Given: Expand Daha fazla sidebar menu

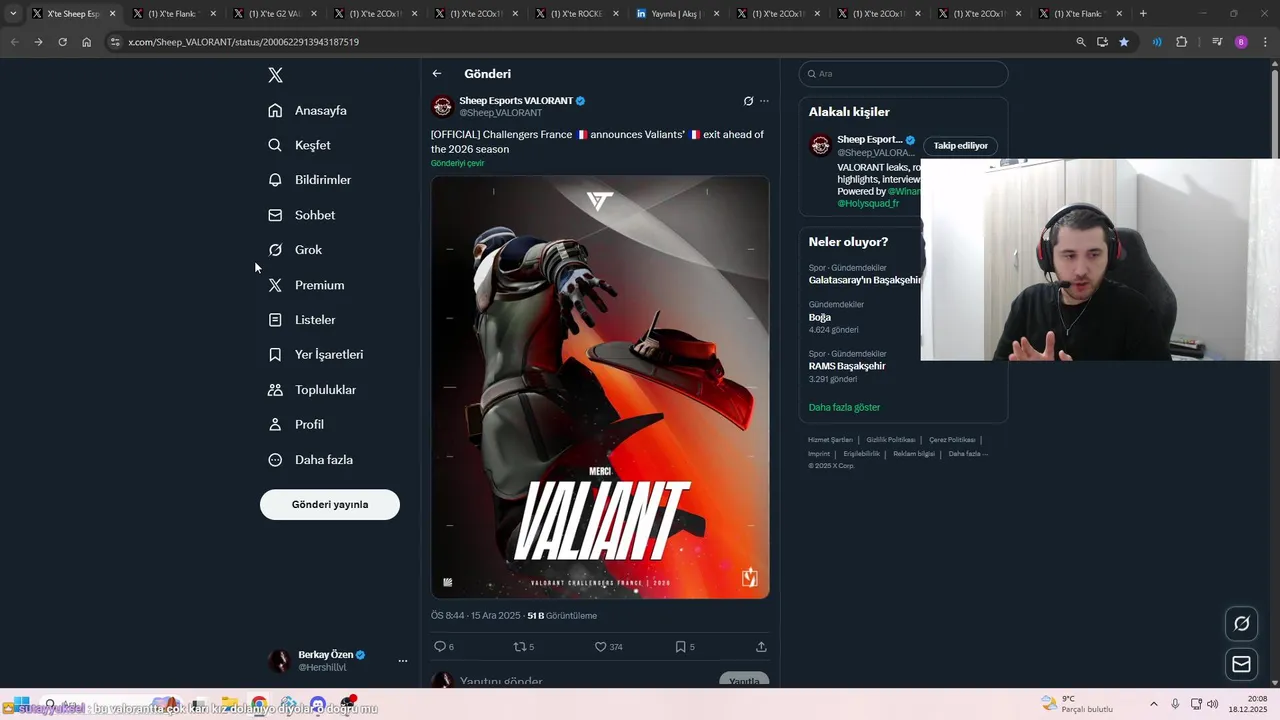Looking at the screenshot, I should click(311, 460).
